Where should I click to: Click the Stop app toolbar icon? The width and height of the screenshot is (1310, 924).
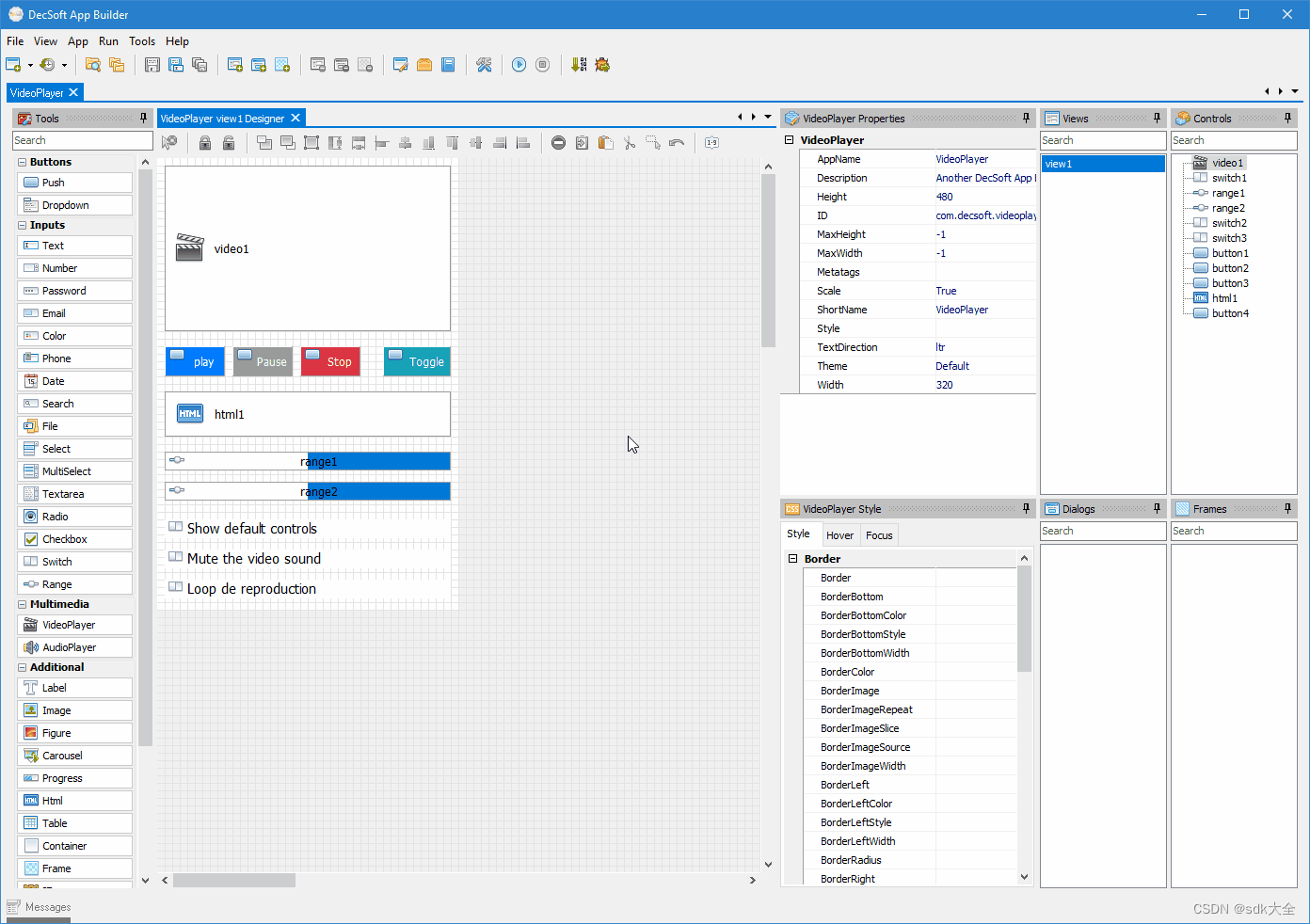pos(542,65)
